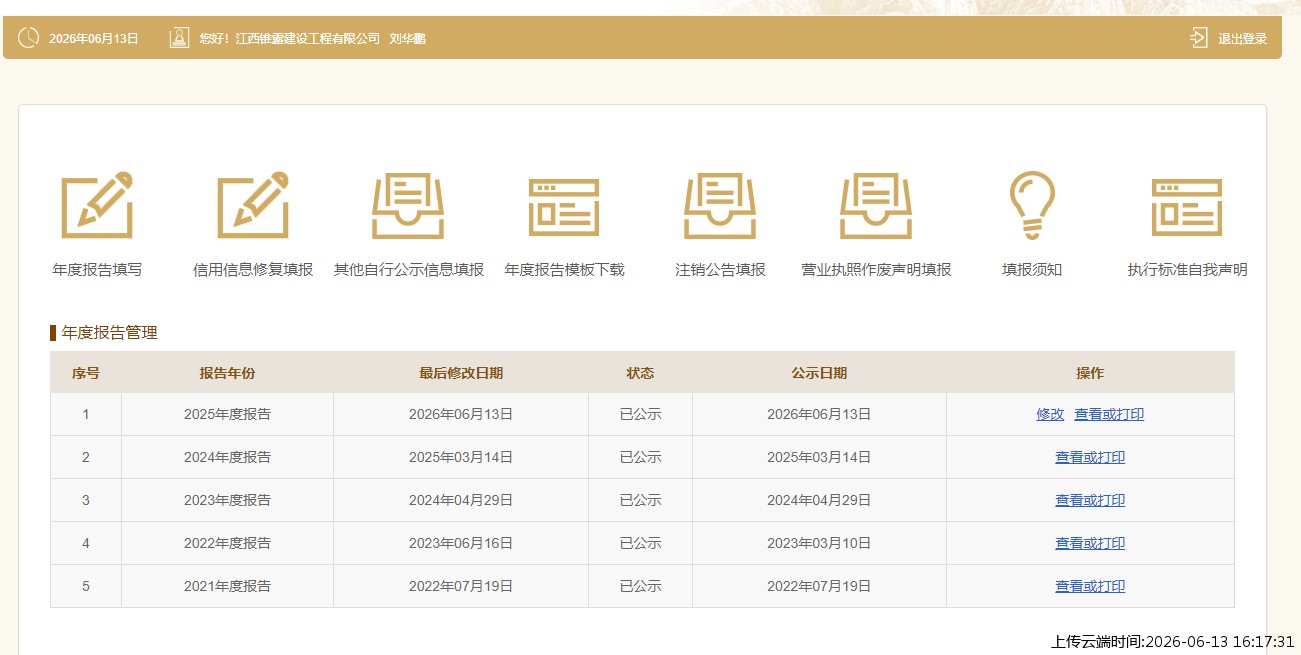Click the 最后修改日期 column header

[x=461, y=373]
